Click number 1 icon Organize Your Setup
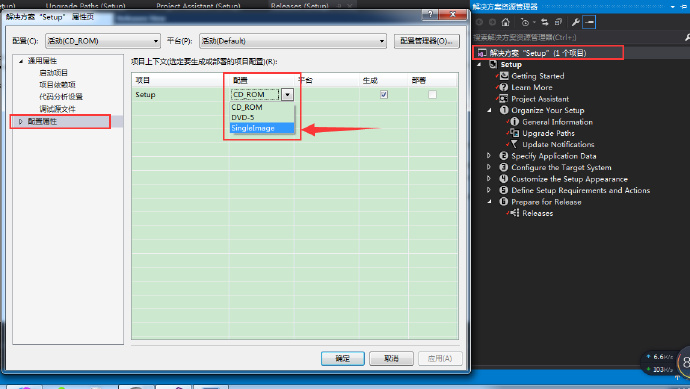The image size is (690, 389). click(x=504, y=110)
